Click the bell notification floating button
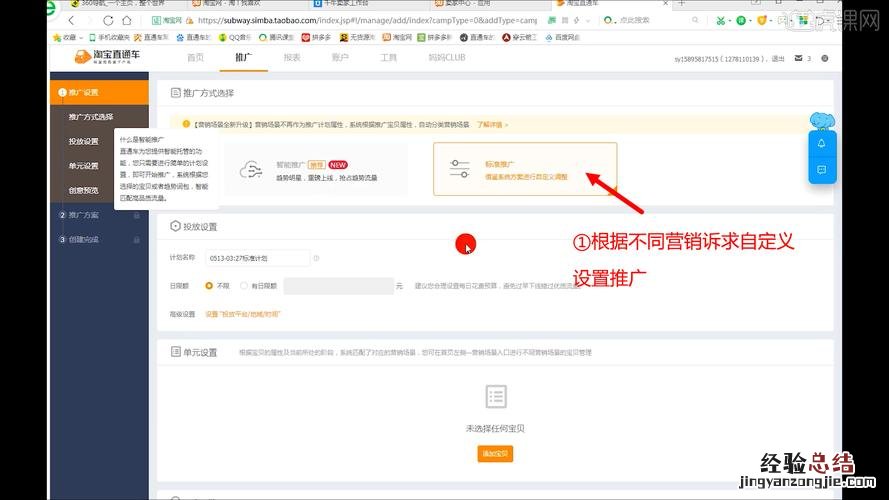The height and width of the screenshot is (500, 889). pyautogui.click(x=822, y=143)
